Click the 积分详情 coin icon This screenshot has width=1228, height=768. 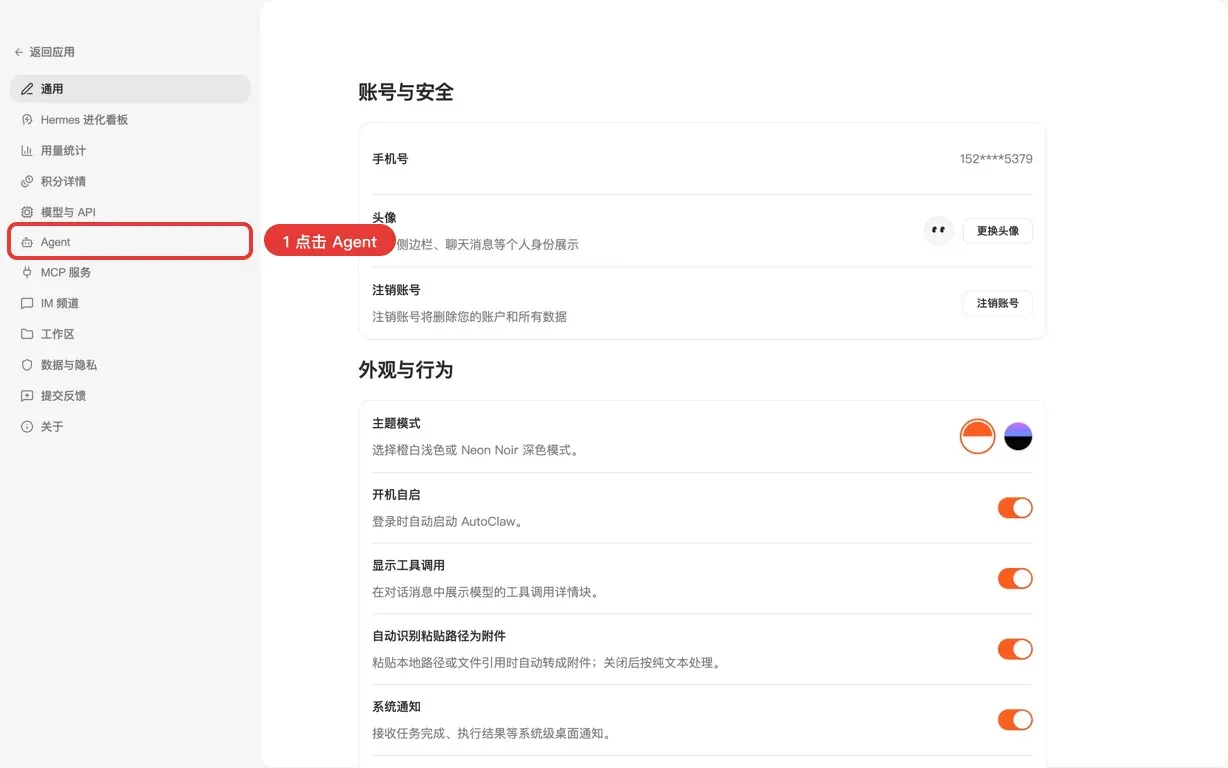tap(27, 181)
